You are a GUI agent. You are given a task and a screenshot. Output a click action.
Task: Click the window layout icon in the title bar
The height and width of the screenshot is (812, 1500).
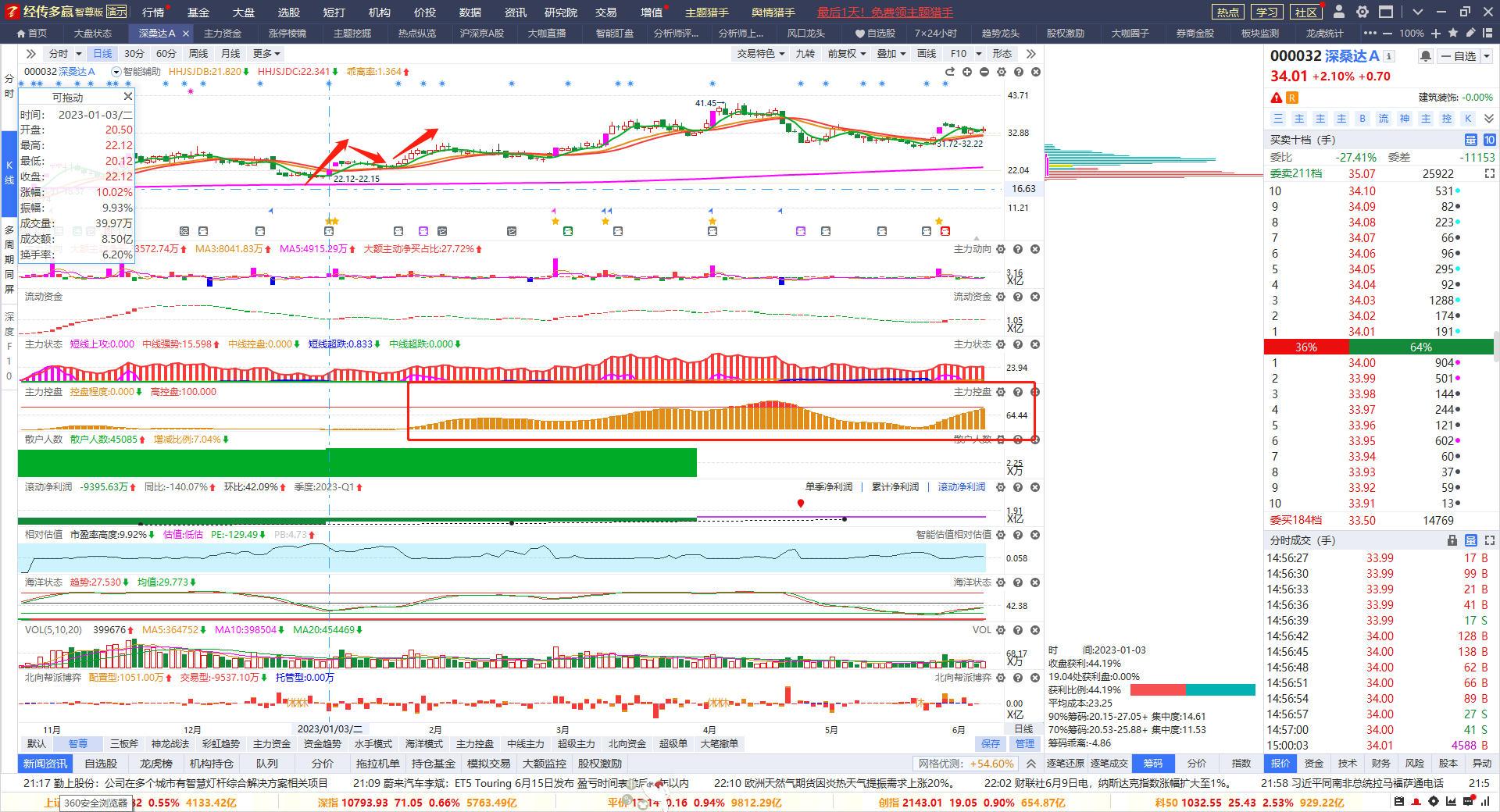[1386, 12]
